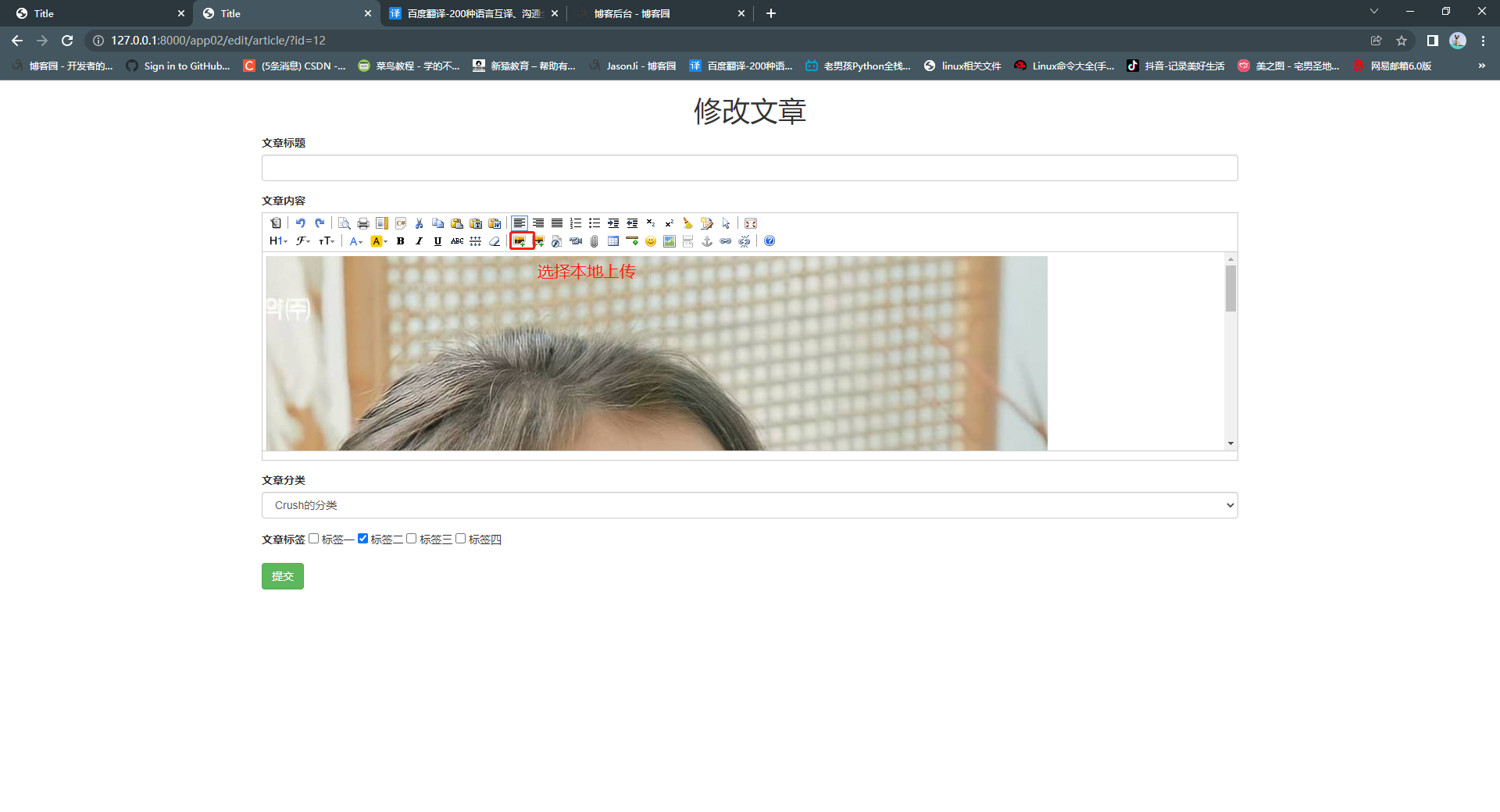Open the Sign in to GitHub bookmark
Screen dimensions: 1500x812
click(x=179, y=66)
